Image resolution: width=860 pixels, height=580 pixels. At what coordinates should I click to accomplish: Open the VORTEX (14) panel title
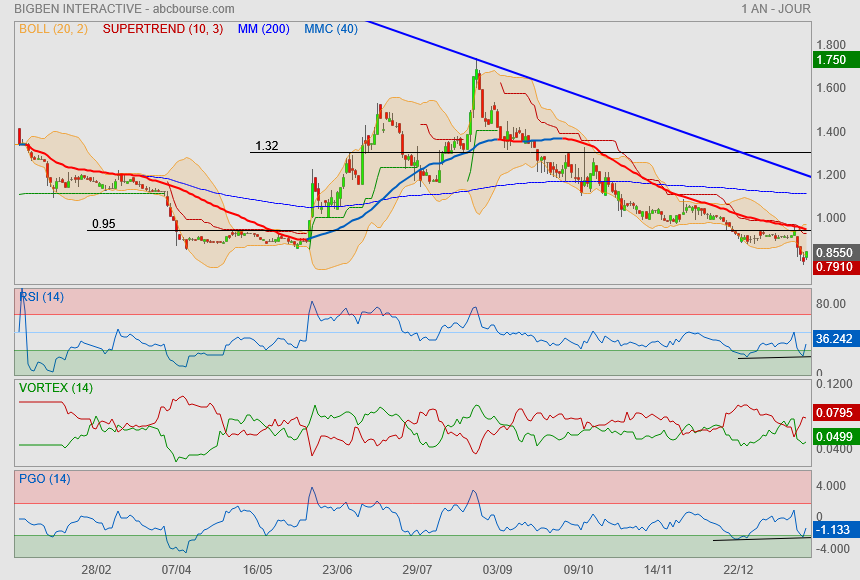click(56, 387)
